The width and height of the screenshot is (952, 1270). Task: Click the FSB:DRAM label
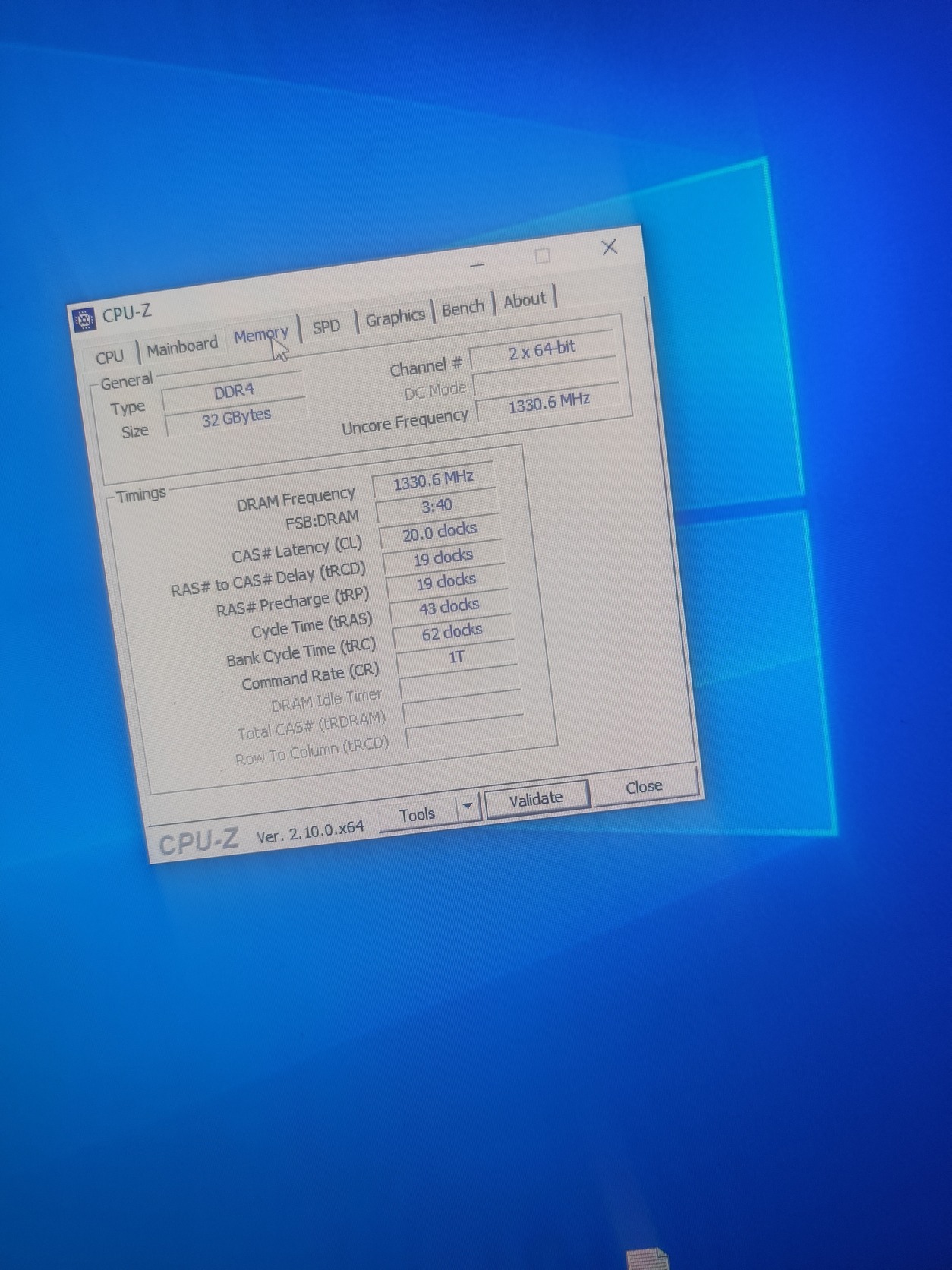coord(323,522)
